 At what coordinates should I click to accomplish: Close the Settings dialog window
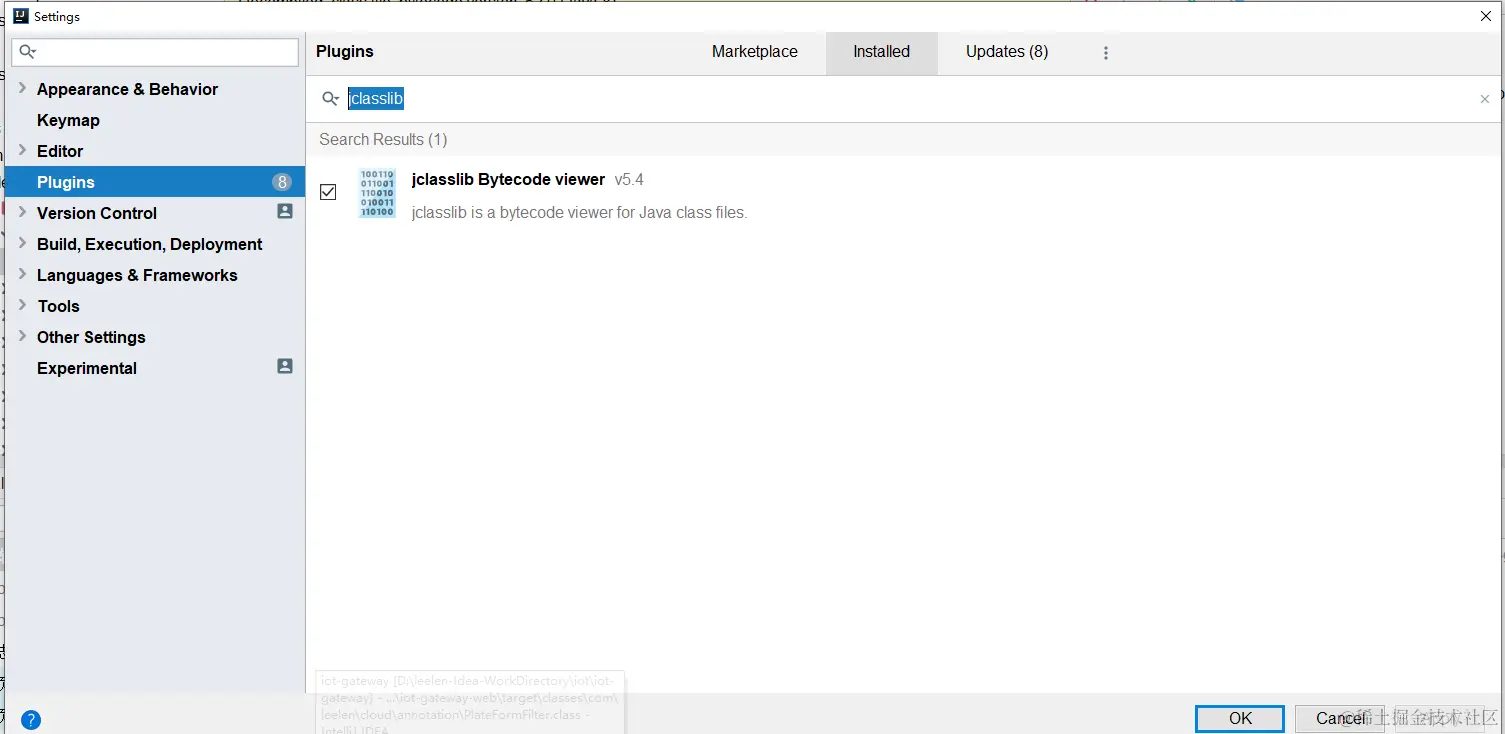coord(1486,16)
